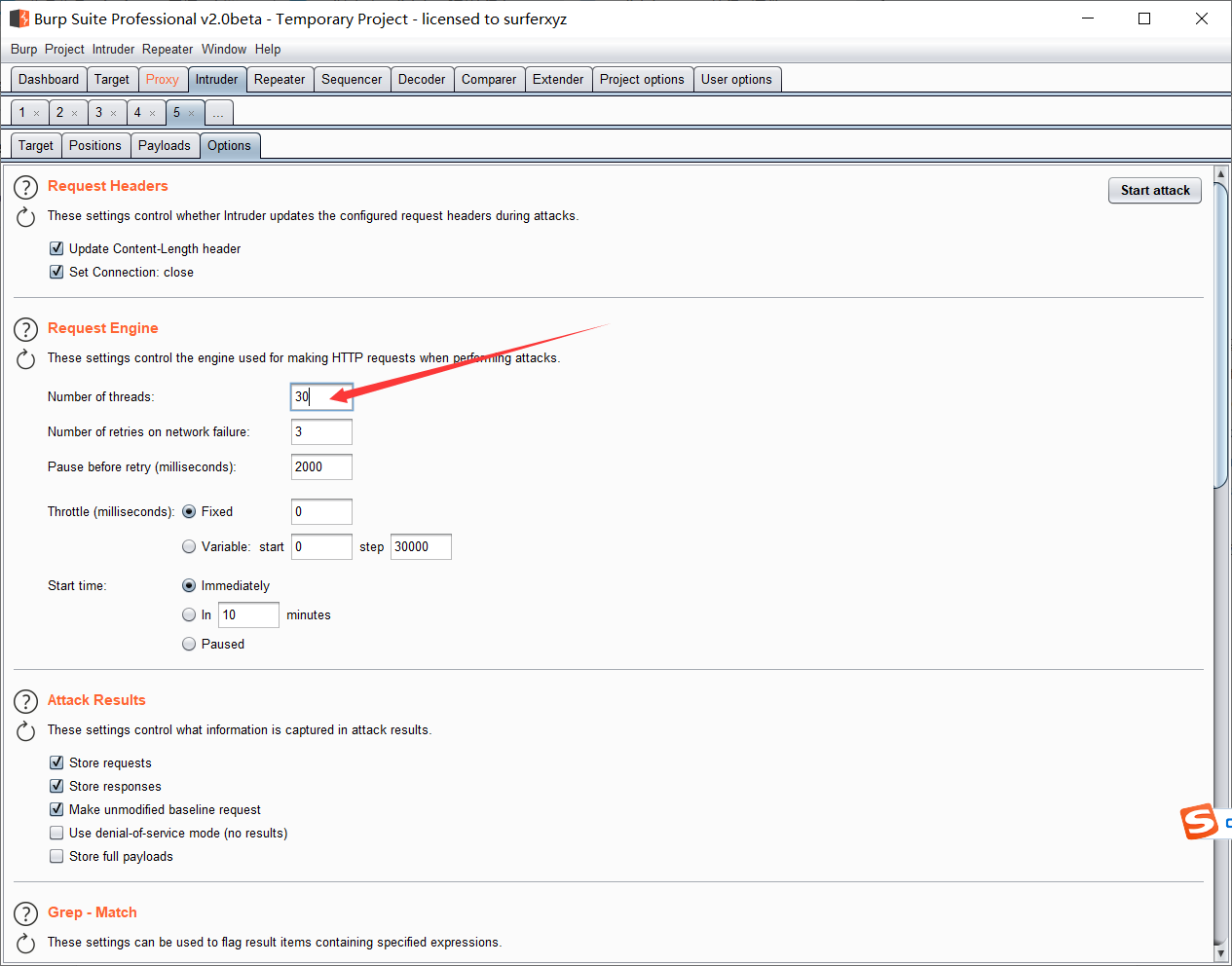Switch to Extender tab
The height and width of the screenshot is (966, 1232).
[x=558, y=80]
